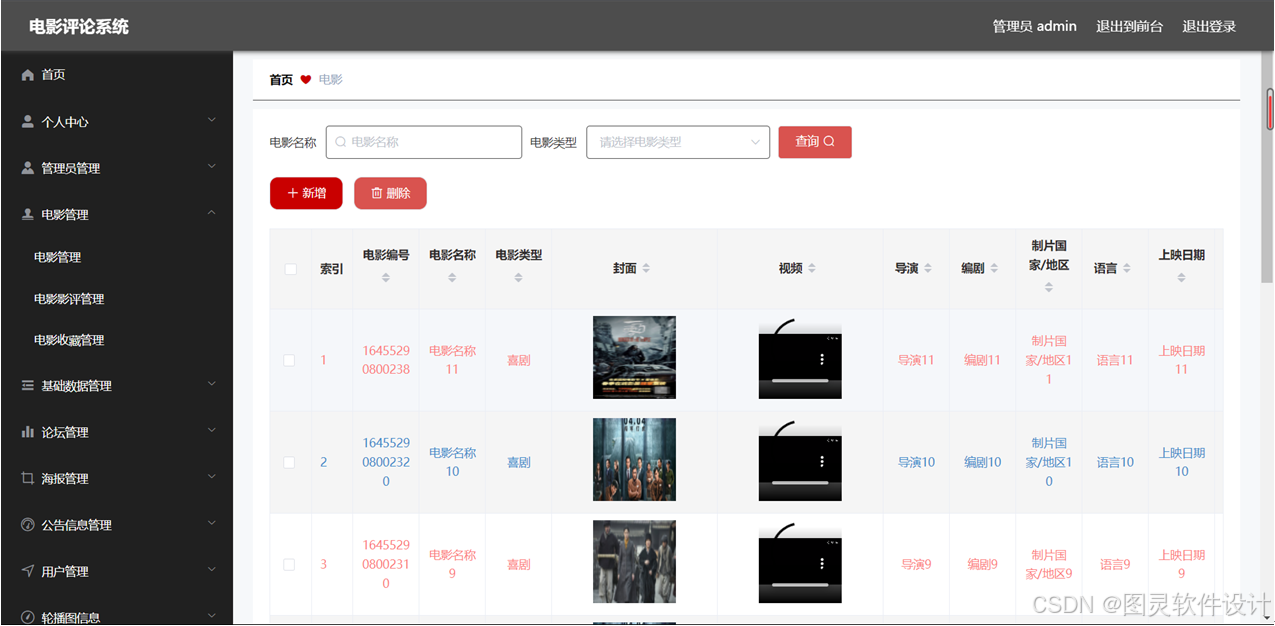Open video options menu for 电影名称10

[x=822, y=461]
